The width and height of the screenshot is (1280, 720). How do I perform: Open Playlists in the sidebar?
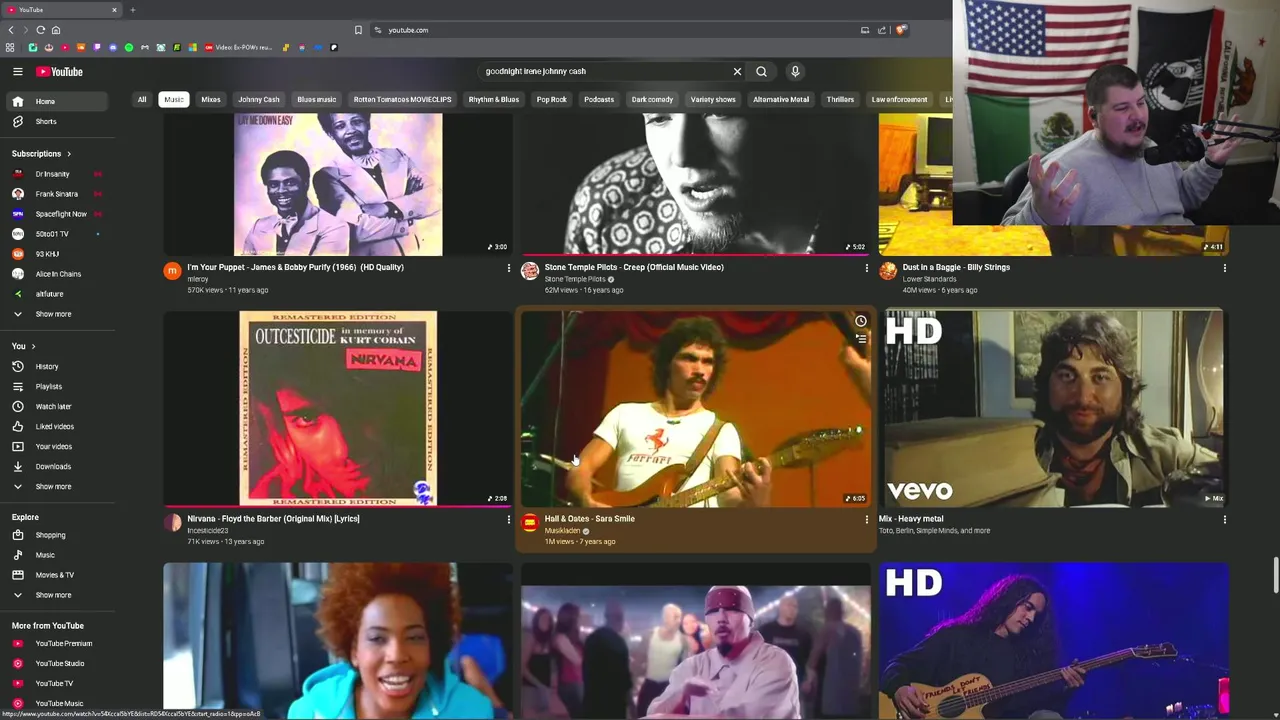tap(58, 386)
